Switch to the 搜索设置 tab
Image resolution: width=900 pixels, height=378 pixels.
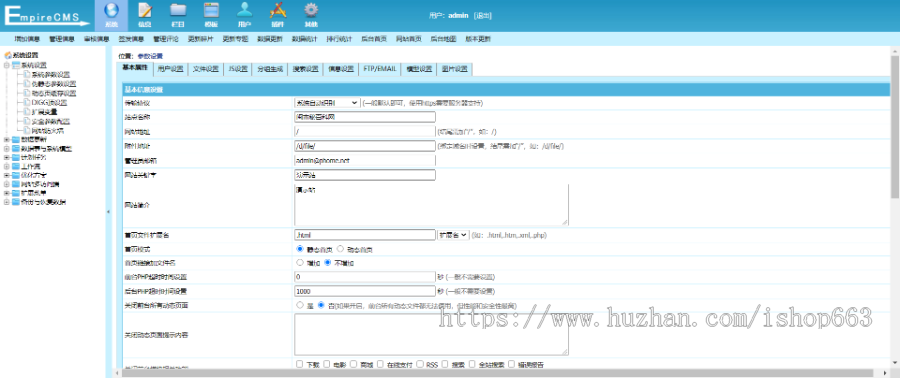(305, 69)
